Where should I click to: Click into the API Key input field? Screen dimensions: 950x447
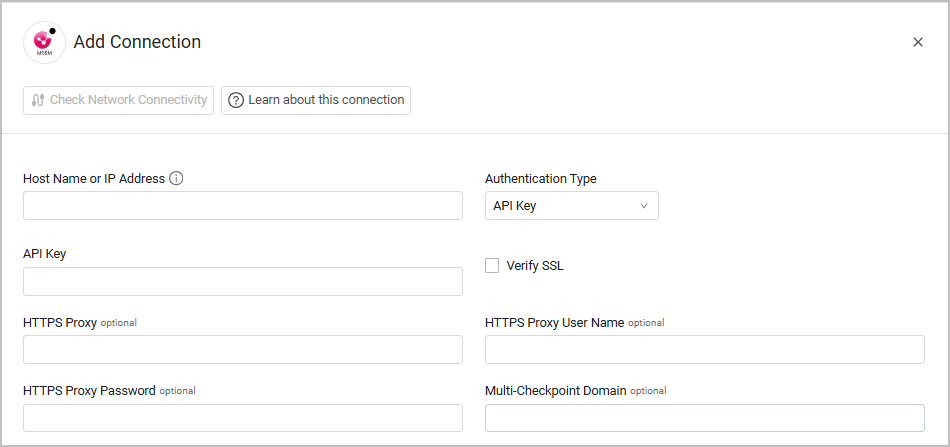[243, 282]
